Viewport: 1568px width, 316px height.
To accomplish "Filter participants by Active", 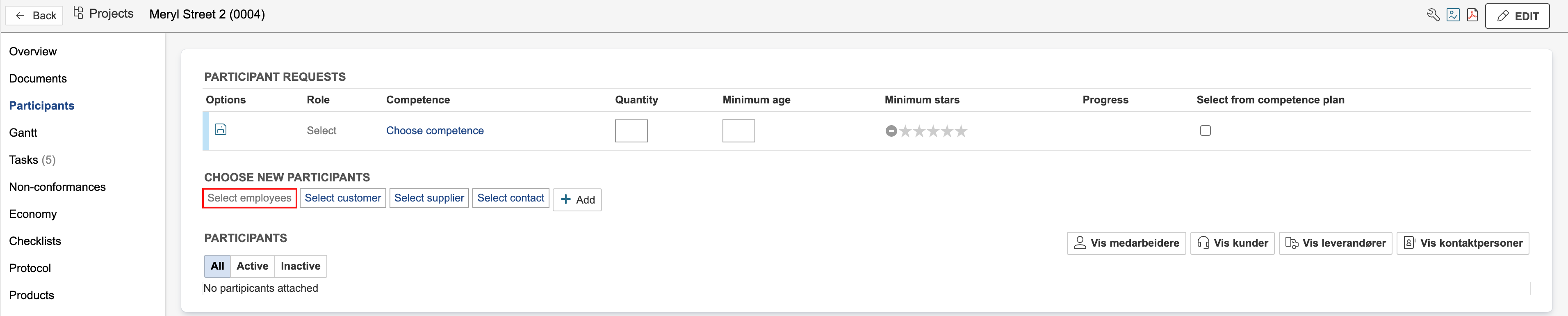I will [x=252, y=266].
